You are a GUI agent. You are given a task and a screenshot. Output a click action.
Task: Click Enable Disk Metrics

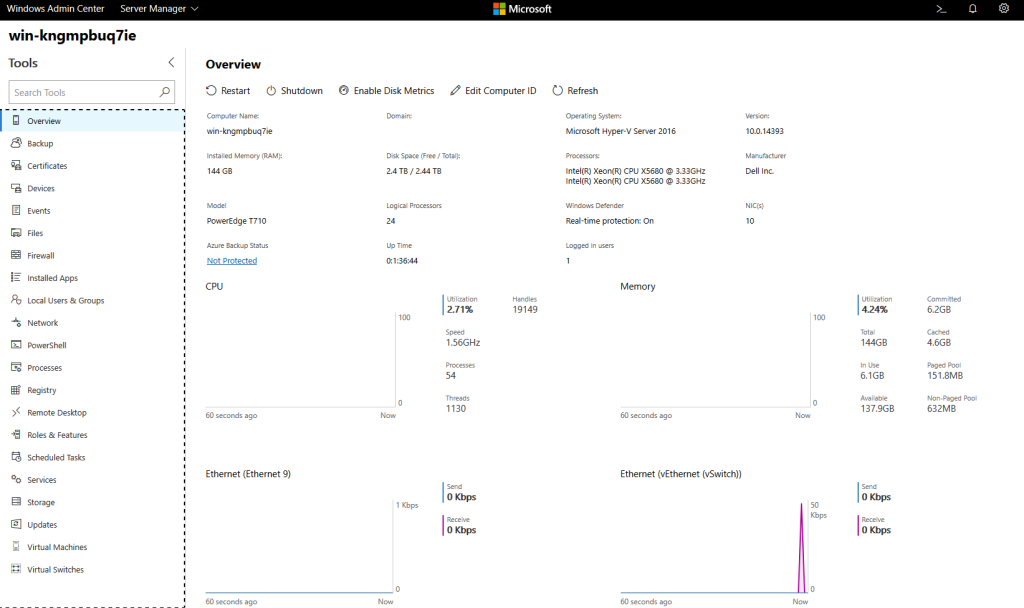(x=386, y=91)
